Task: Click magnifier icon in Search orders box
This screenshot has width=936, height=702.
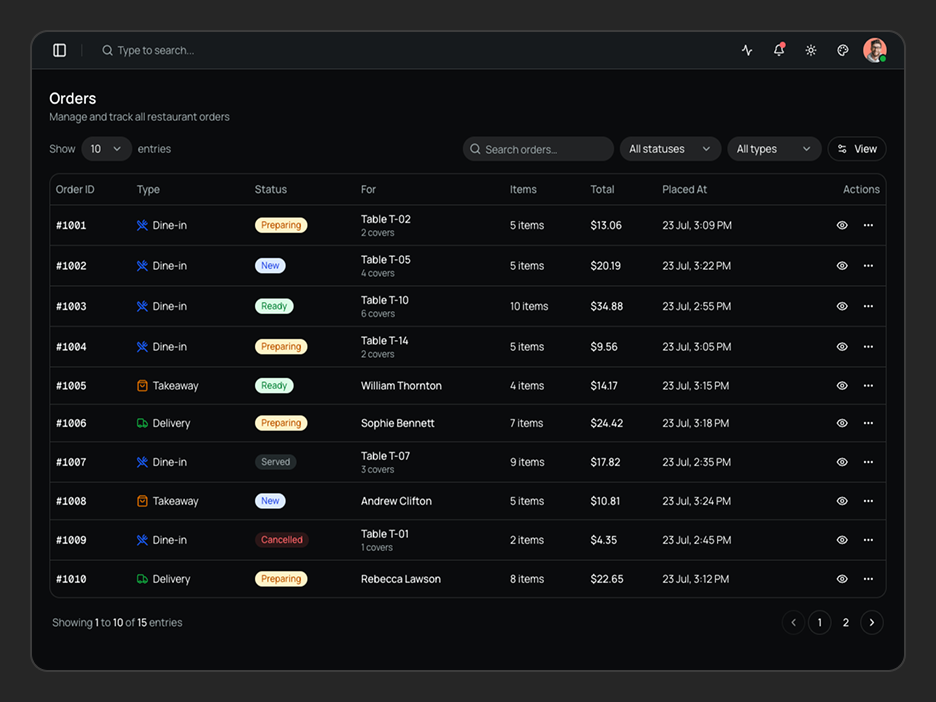Action: (475, 149)
